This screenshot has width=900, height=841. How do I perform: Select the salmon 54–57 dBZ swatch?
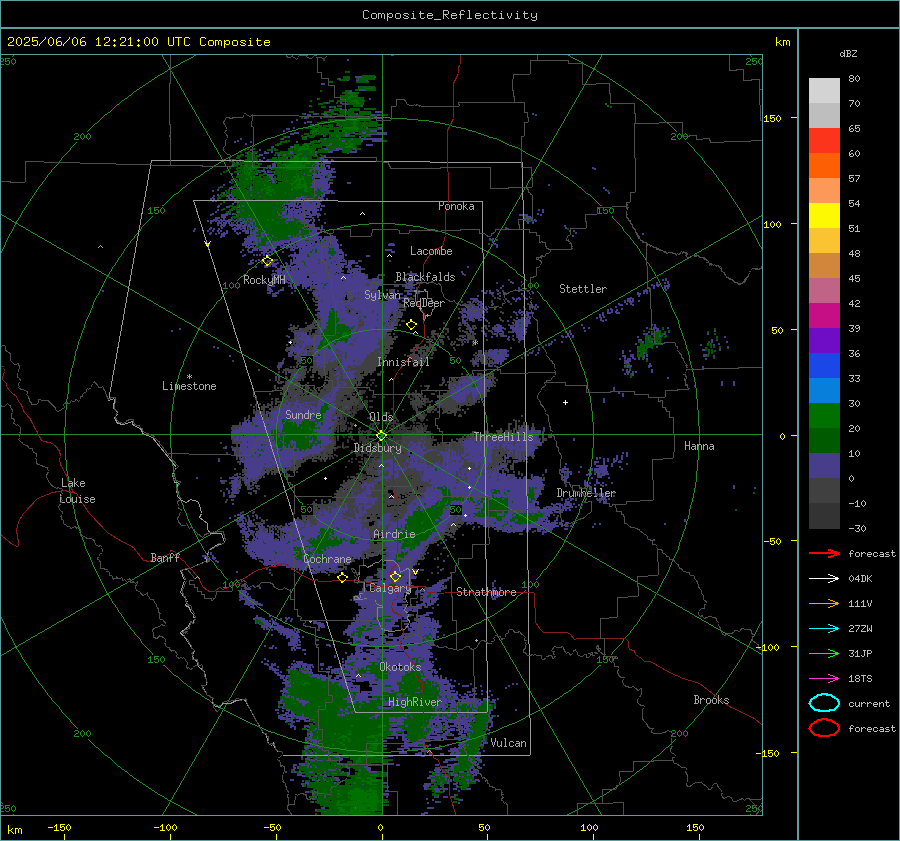pyautogui.click(x=824, y=191)
